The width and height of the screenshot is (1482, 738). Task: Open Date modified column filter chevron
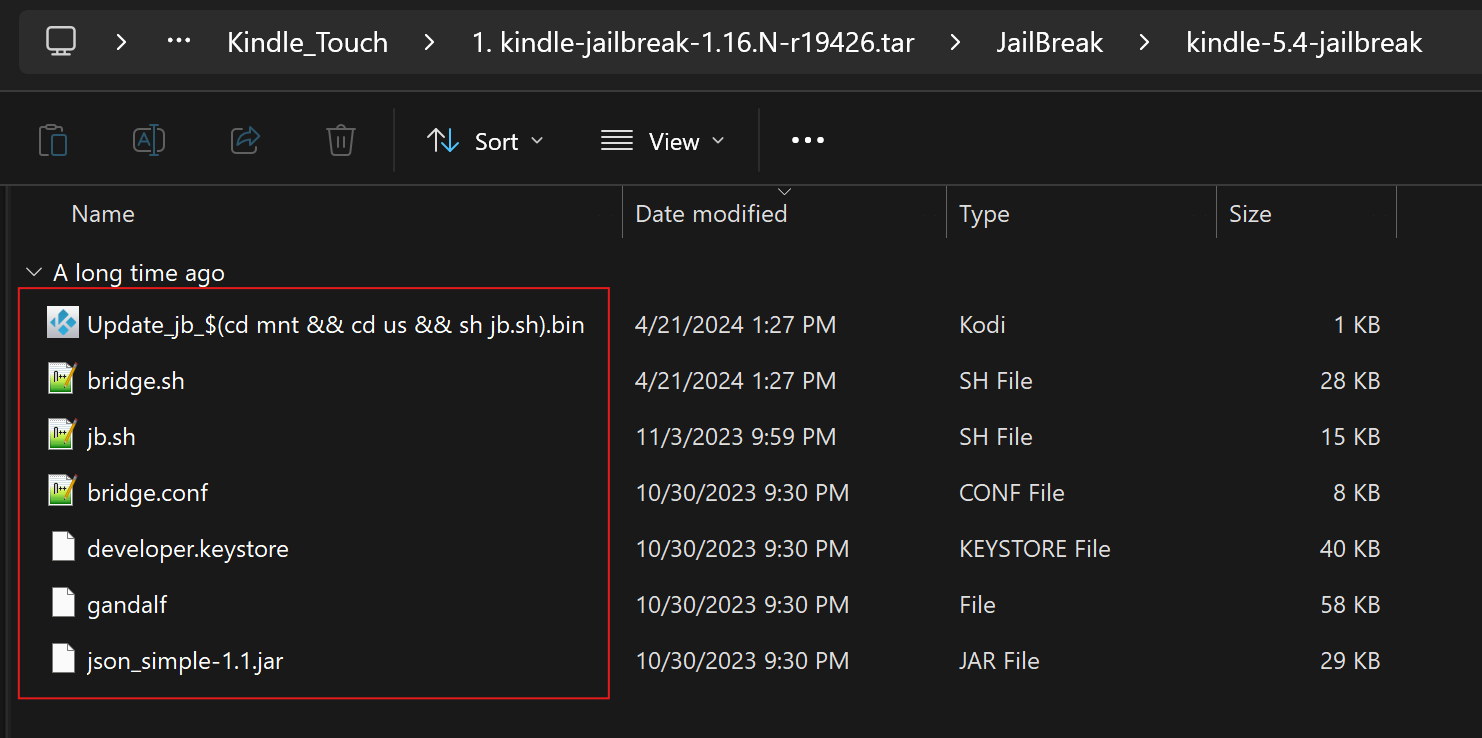785,191
